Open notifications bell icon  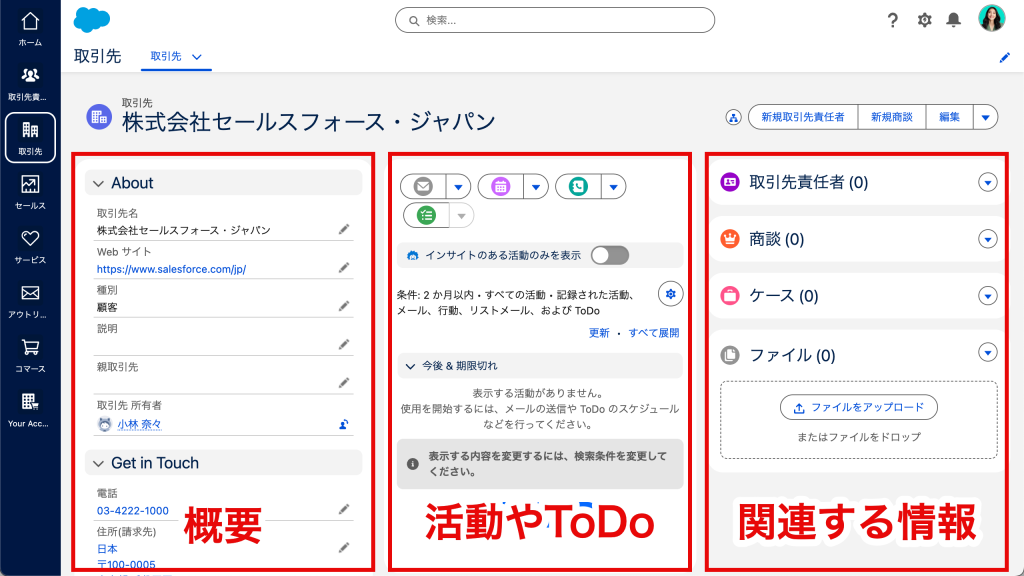click(x=954, y=20)
